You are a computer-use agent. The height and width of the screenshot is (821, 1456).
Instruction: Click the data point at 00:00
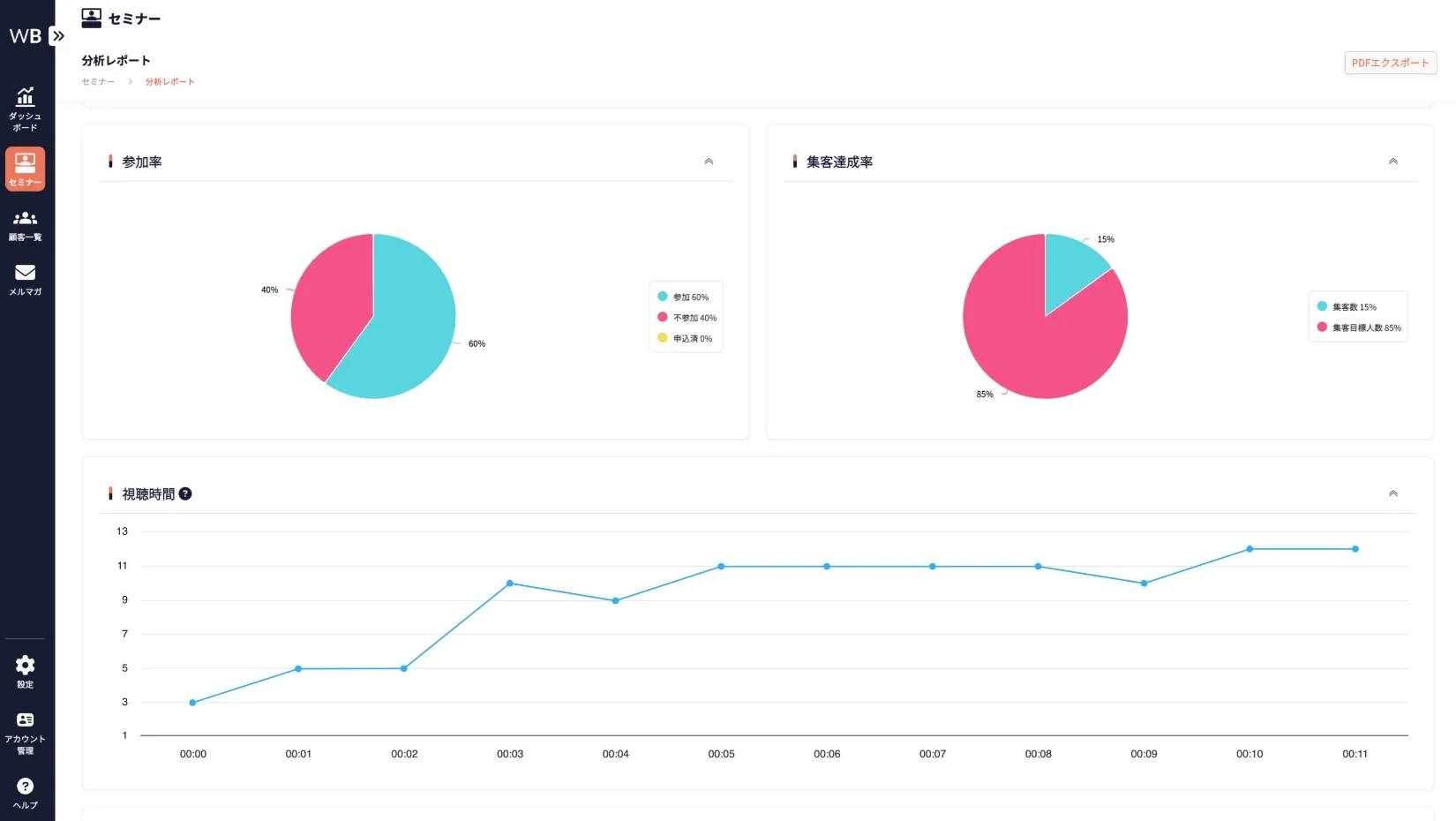click(192, 703)
